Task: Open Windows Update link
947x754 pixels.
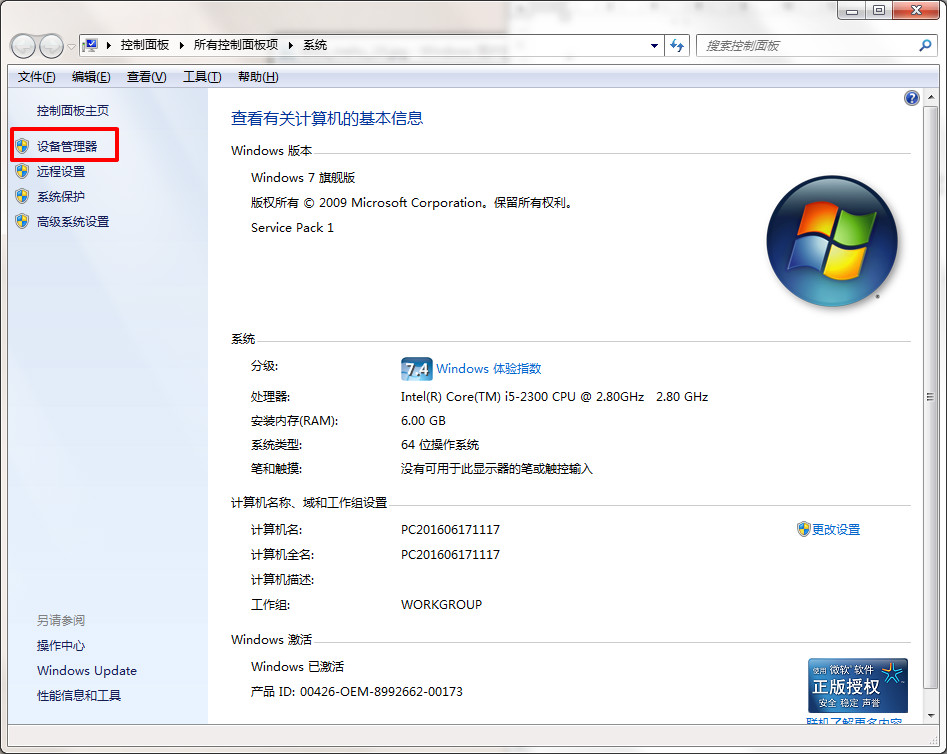Action: pyautogui.click(x=87, y=671)
